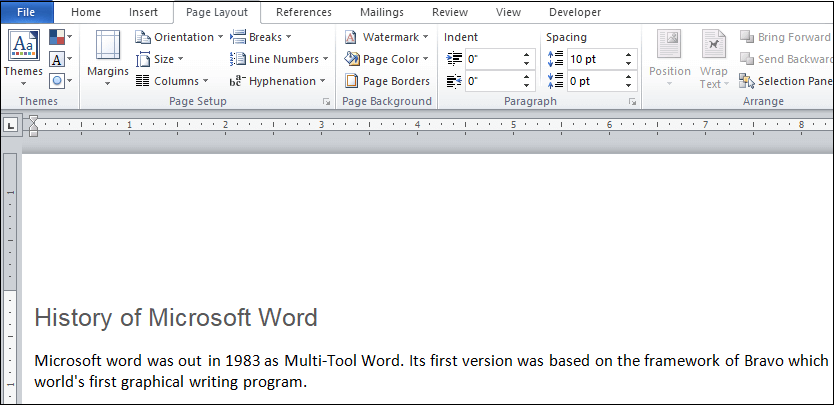The height and width of the screenshot is (405, 834).
Task: Expand the Columns dropdown arrow
Action: coord(205,81)
